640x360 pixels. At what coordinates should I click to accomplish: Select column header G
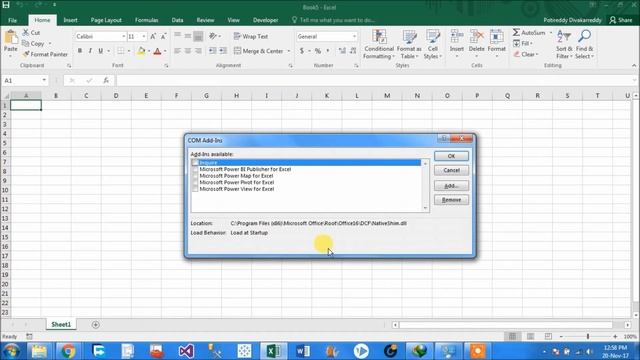[x=206, y=96]
